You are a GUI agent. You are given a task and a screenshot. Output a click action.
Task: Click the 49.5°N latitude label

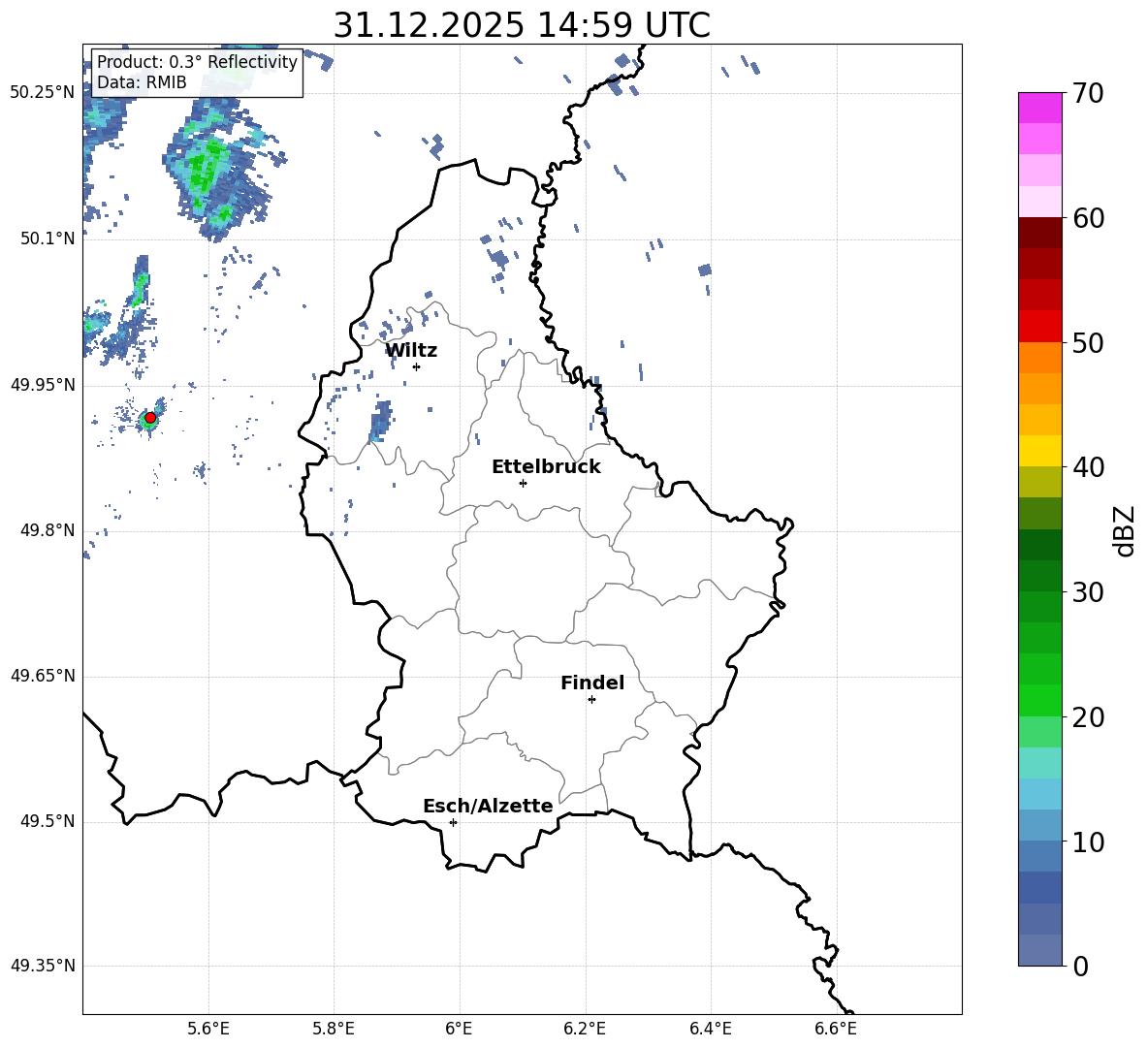(48, 821)
